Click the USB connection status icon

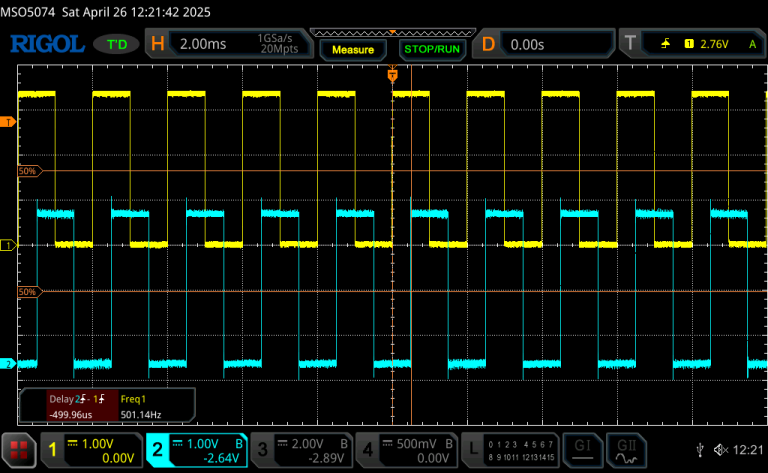(x=699, y=451)
